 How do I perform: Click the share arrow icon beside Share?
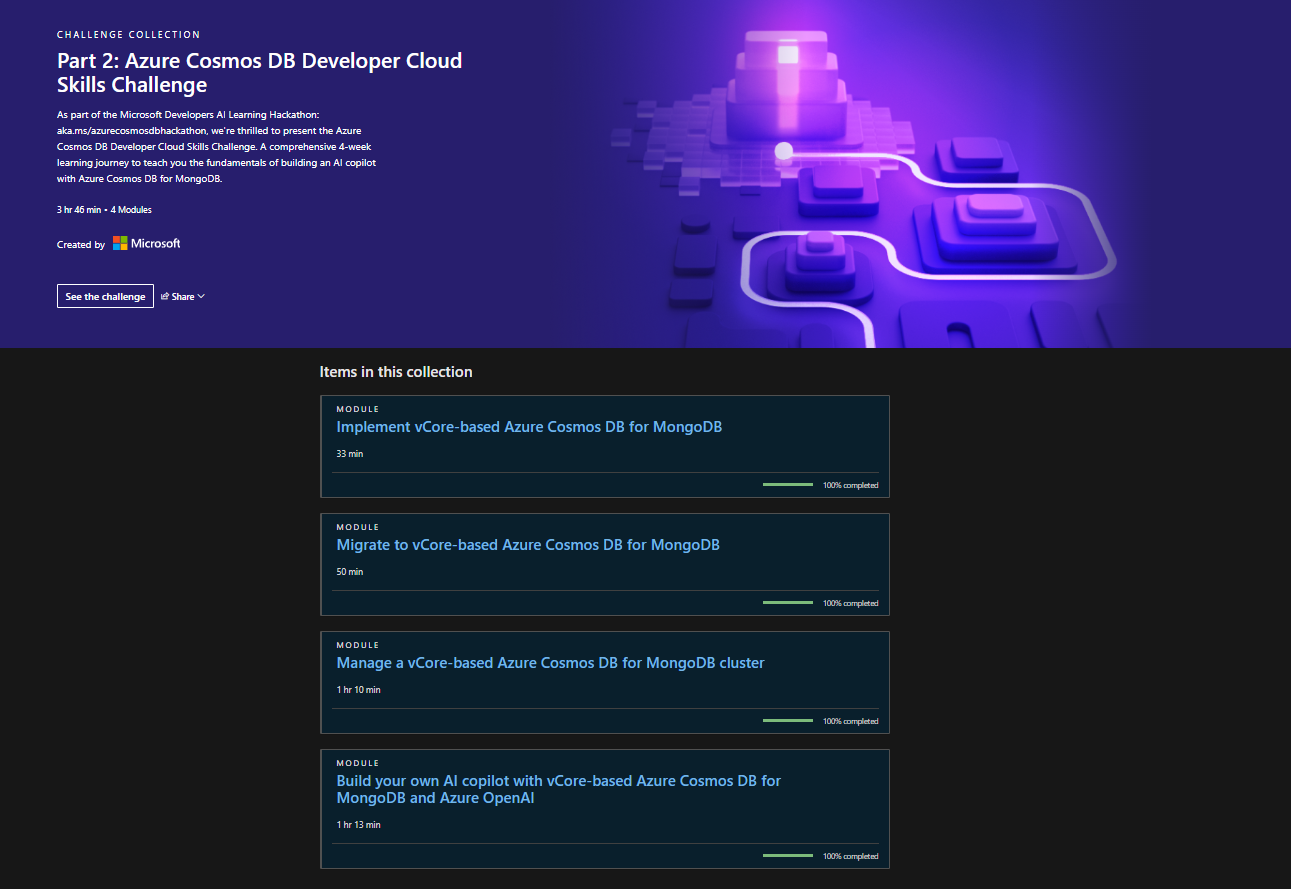165,296
